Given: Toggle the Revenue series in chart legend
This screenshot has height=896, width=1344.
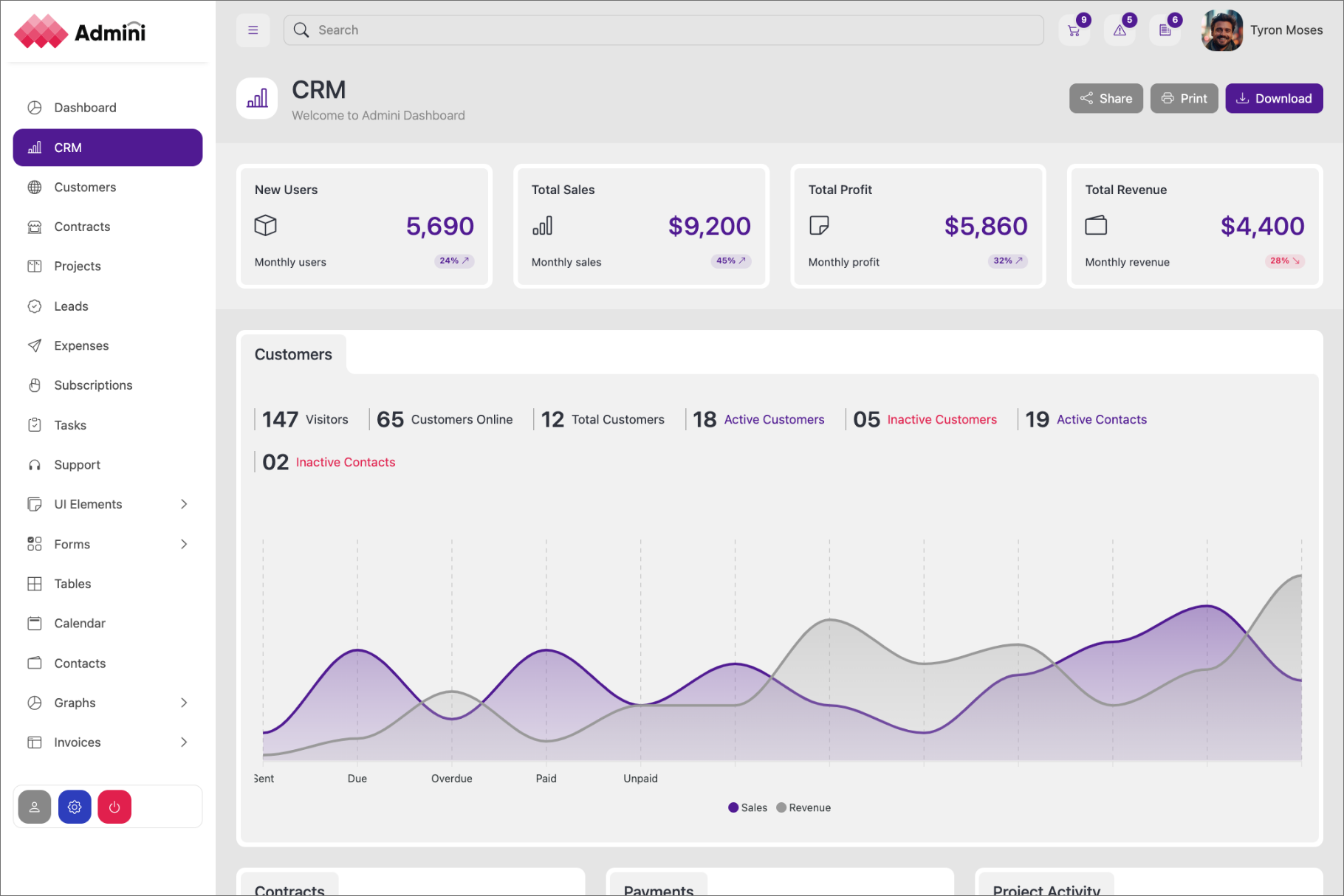Looking at the screenshot, I should 803,807.
